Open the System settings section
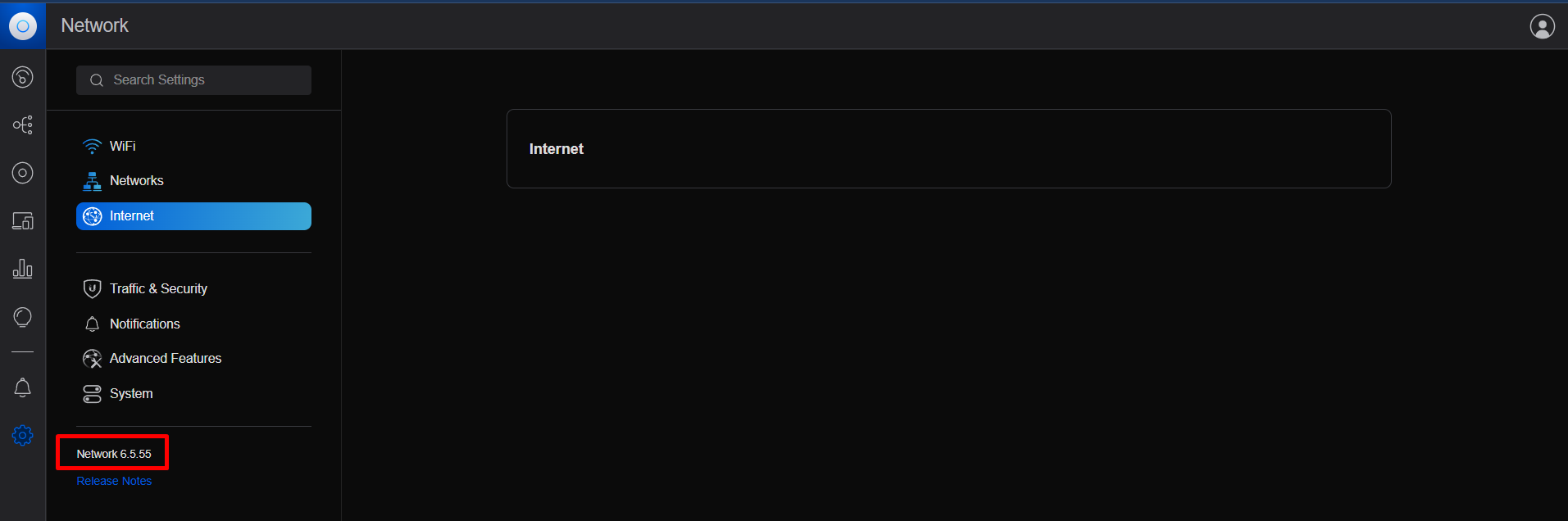The image size is (1568, 521). click(131, 393)
